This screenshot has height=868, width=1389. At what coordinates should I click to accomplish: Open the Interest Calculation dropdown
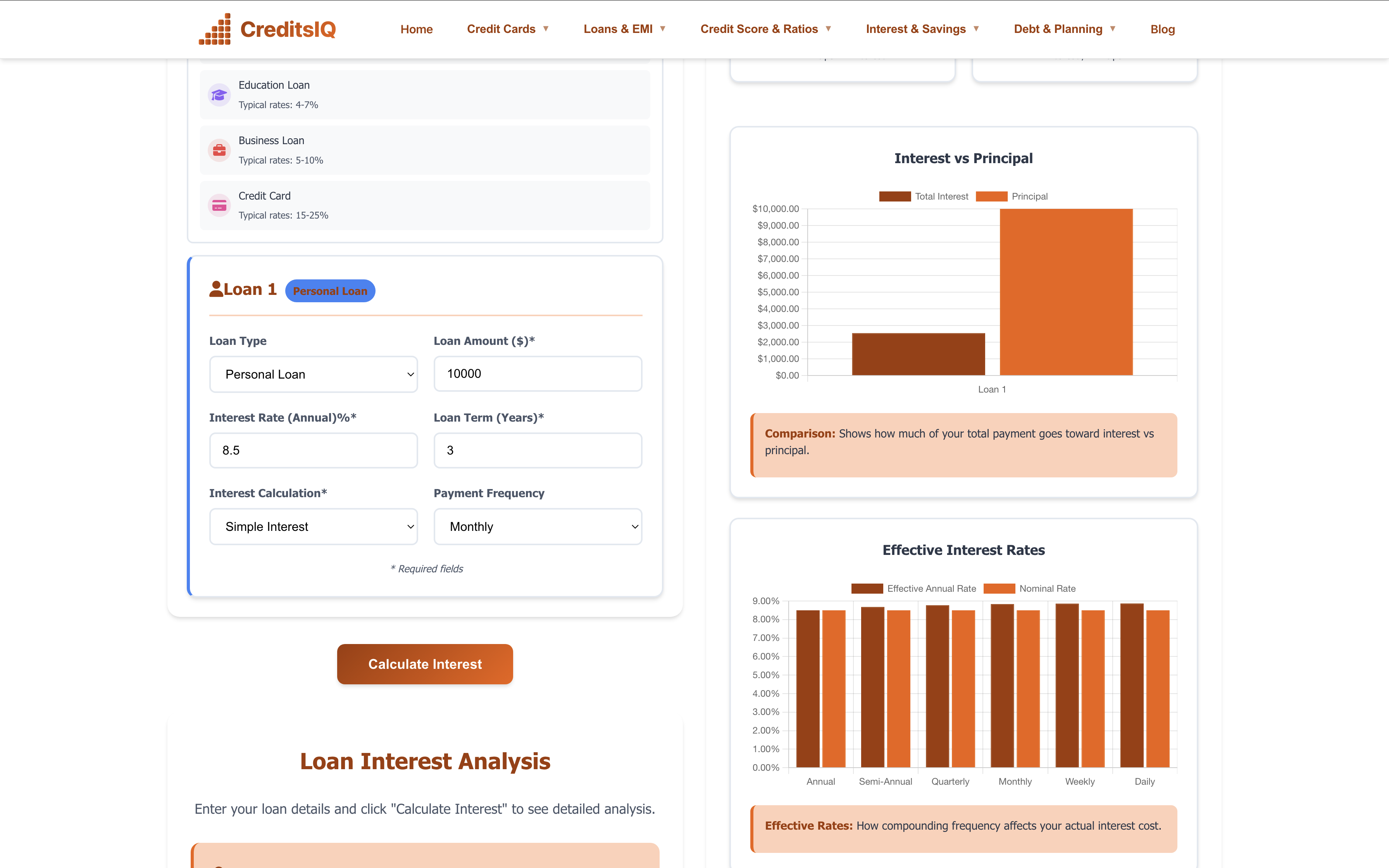tap(314, 527)
